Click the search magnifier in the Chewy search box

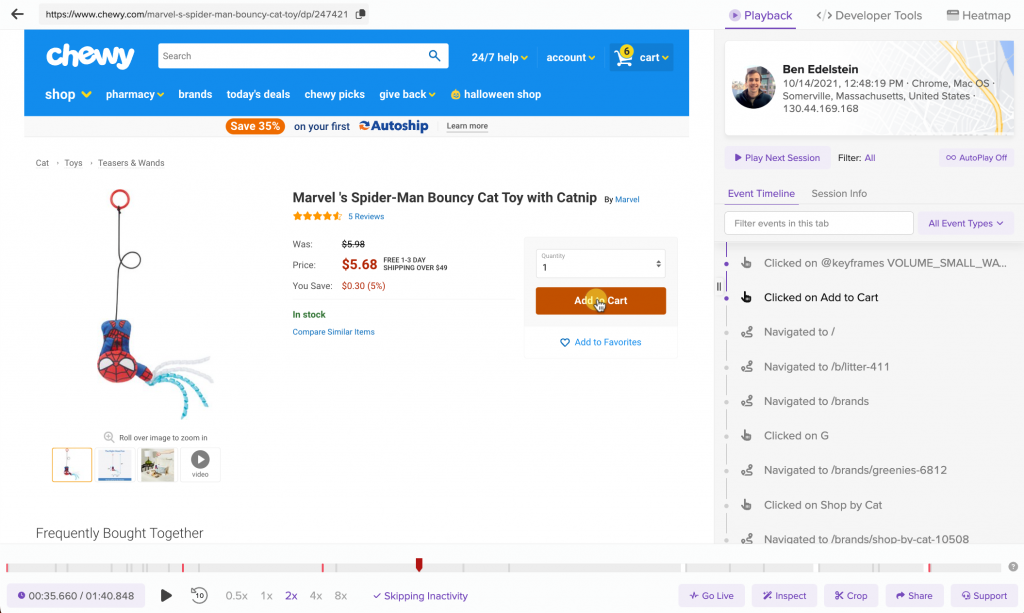click(x=434, y=56)
